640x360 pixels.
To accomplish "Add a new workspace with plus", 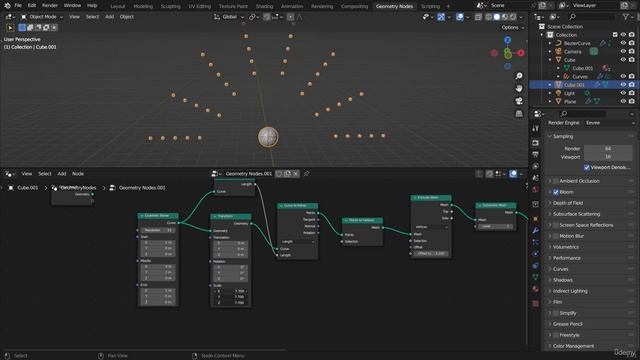I will (x=448, y=6).
